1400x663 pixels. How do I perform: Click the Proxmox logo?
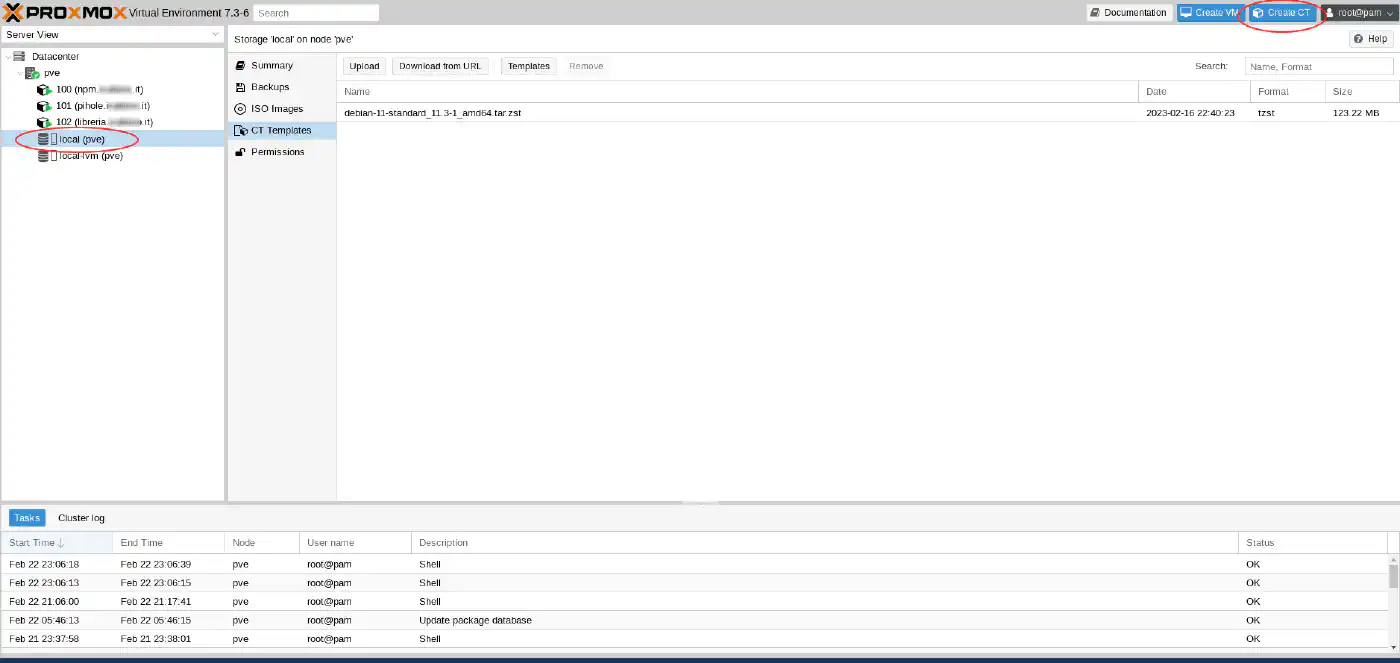point(63,12)
